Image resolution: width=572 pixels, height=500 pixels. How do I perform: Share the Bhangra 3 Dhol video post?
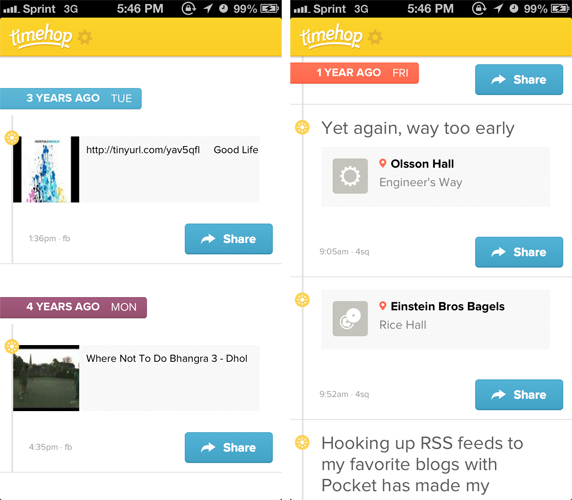click(229, 447)
